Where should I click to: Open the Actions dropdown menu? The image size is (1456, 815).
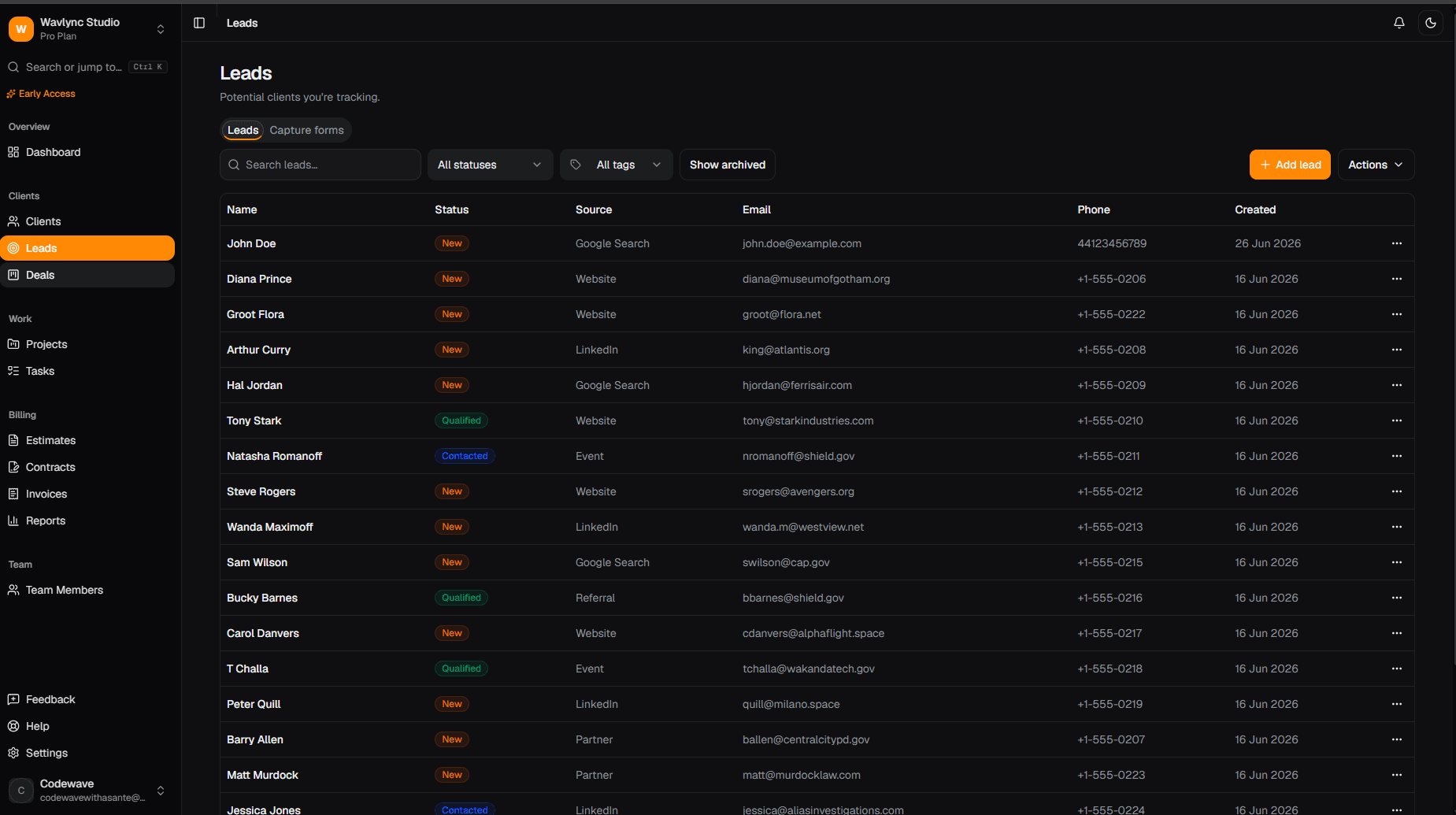[x=1376, y=165]
